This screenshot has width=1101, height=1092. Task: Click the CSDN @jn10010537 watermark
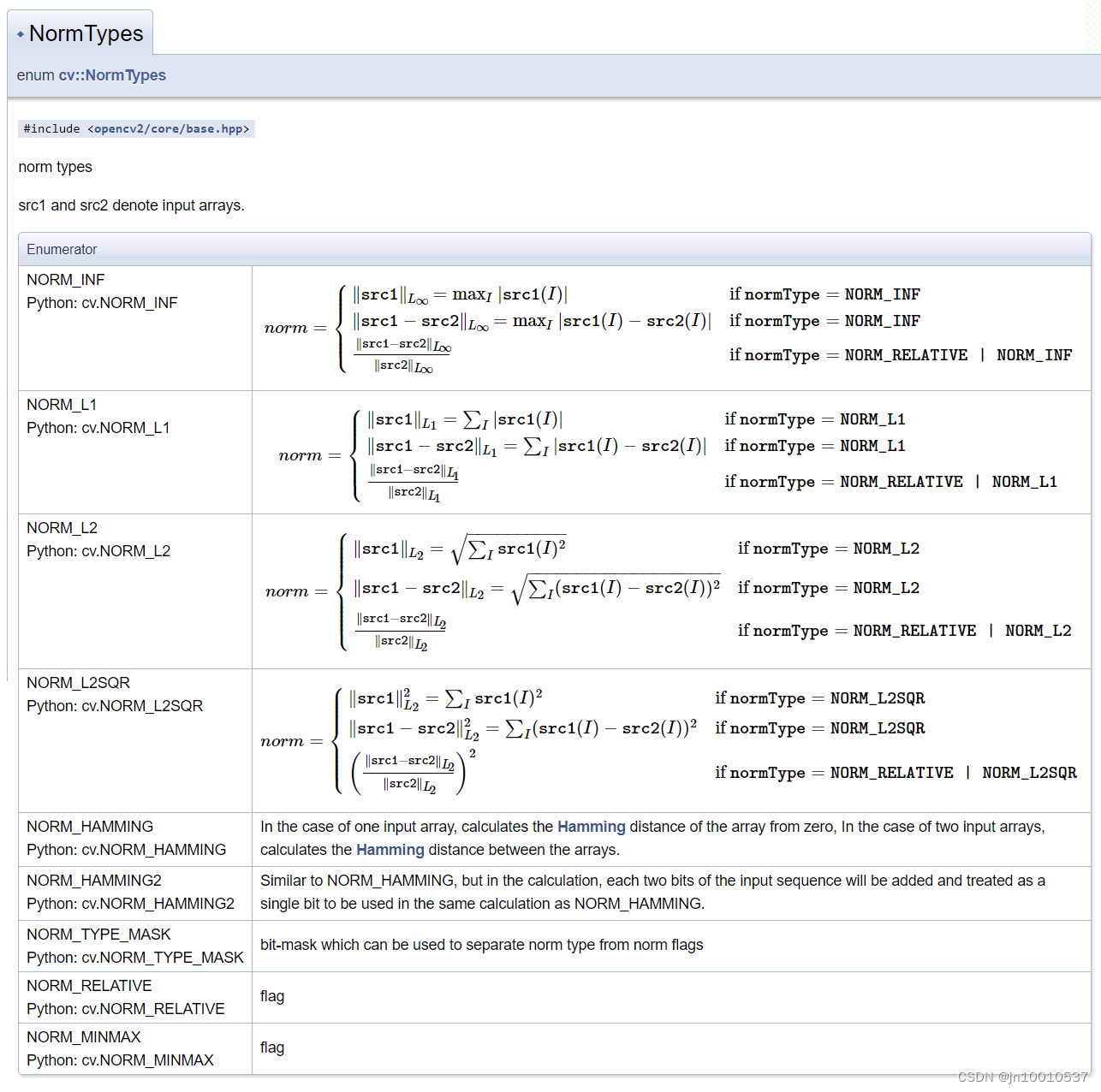(1023, 1077)
